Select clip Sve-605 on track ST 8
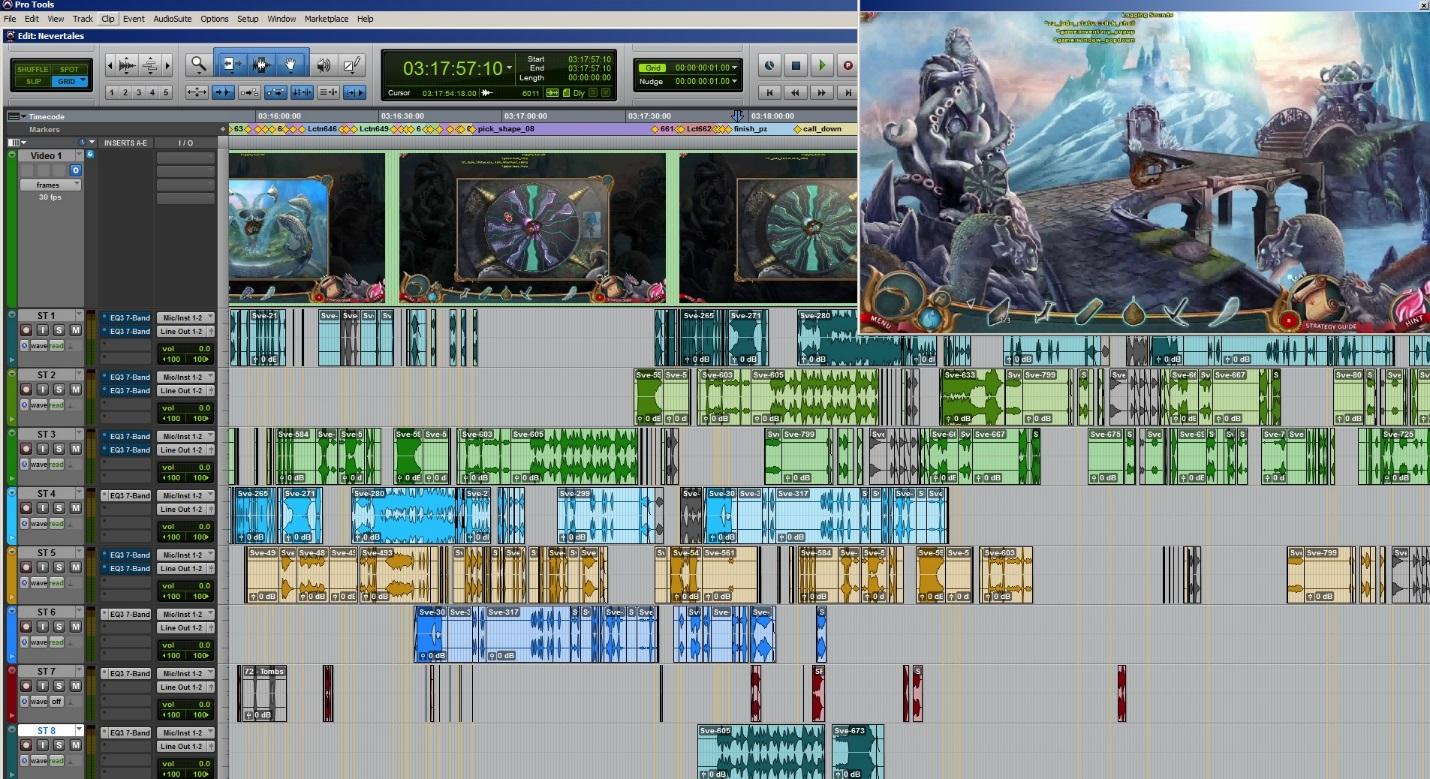Viewport: 1430px width, 779px height. point(760,752)
